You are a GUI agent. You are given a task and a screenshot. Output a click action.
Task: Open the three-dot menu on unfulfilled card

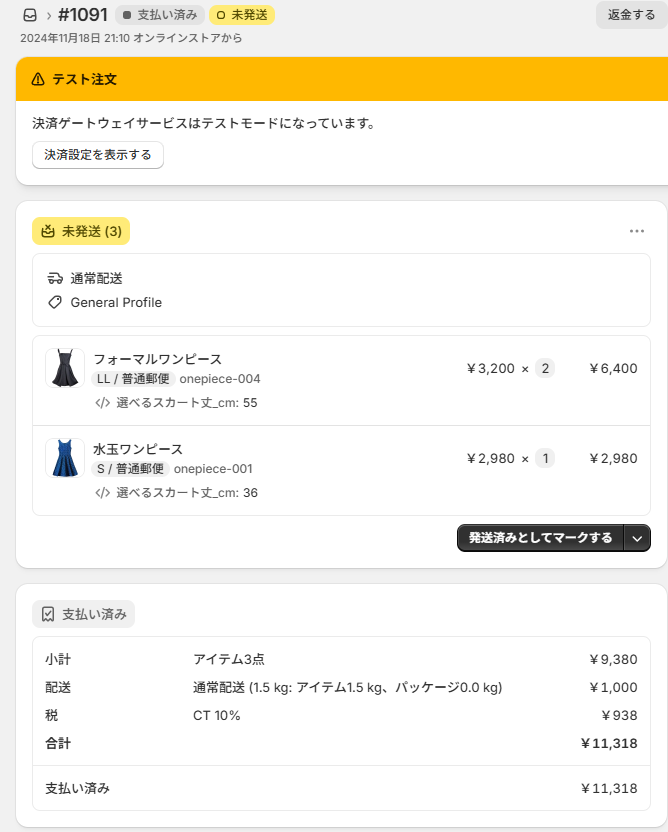tap(637, 231)
